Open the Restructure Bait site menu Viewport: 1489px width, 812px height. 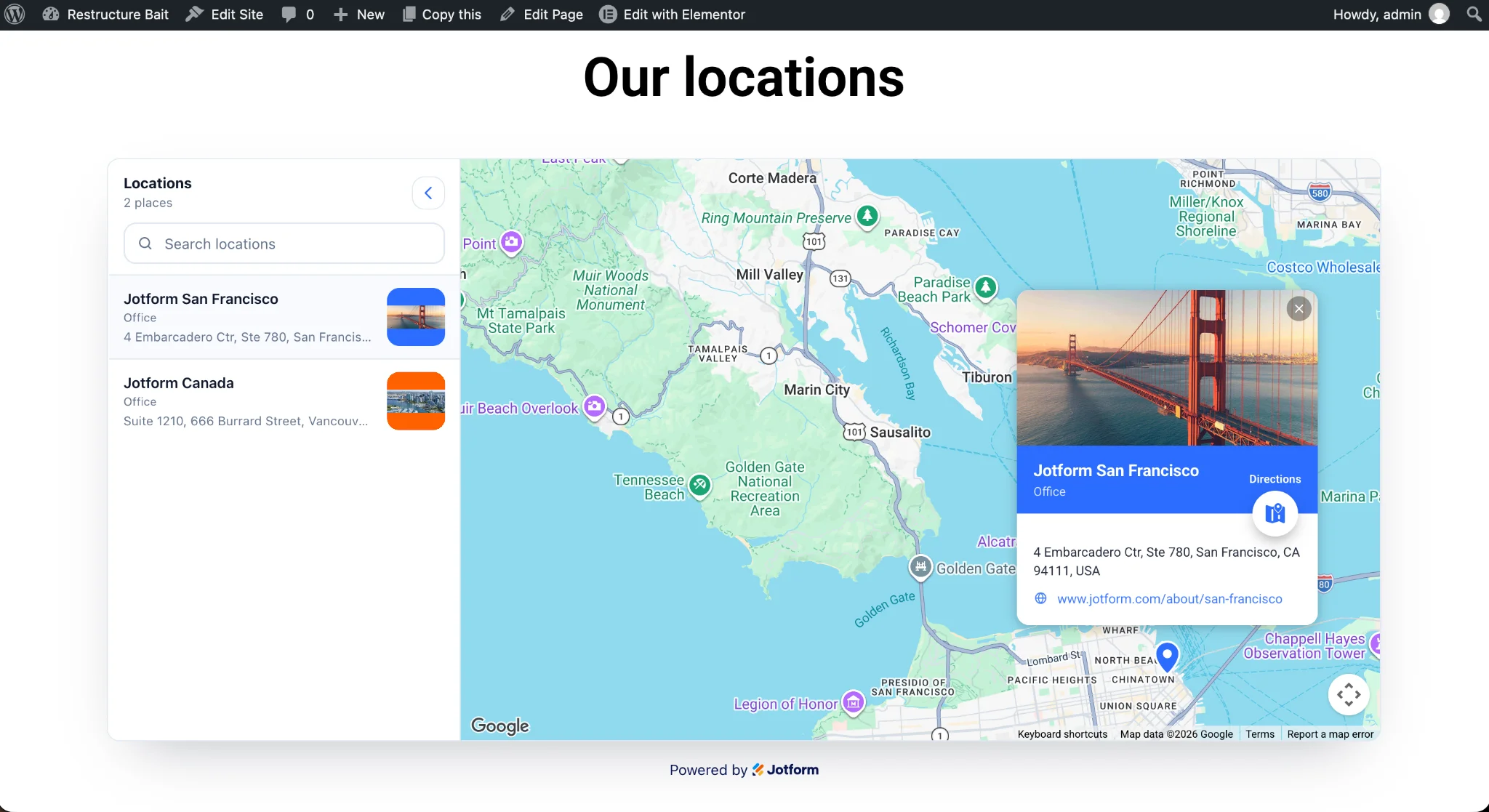(x=105, y=15)
